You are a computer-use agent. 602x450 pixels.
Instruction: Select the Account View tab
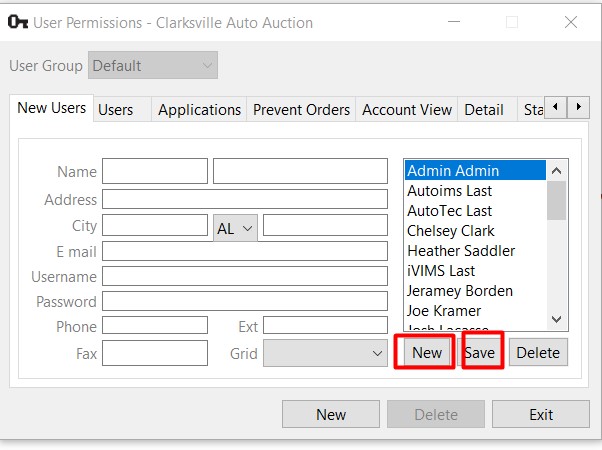(x=407, y=110)
